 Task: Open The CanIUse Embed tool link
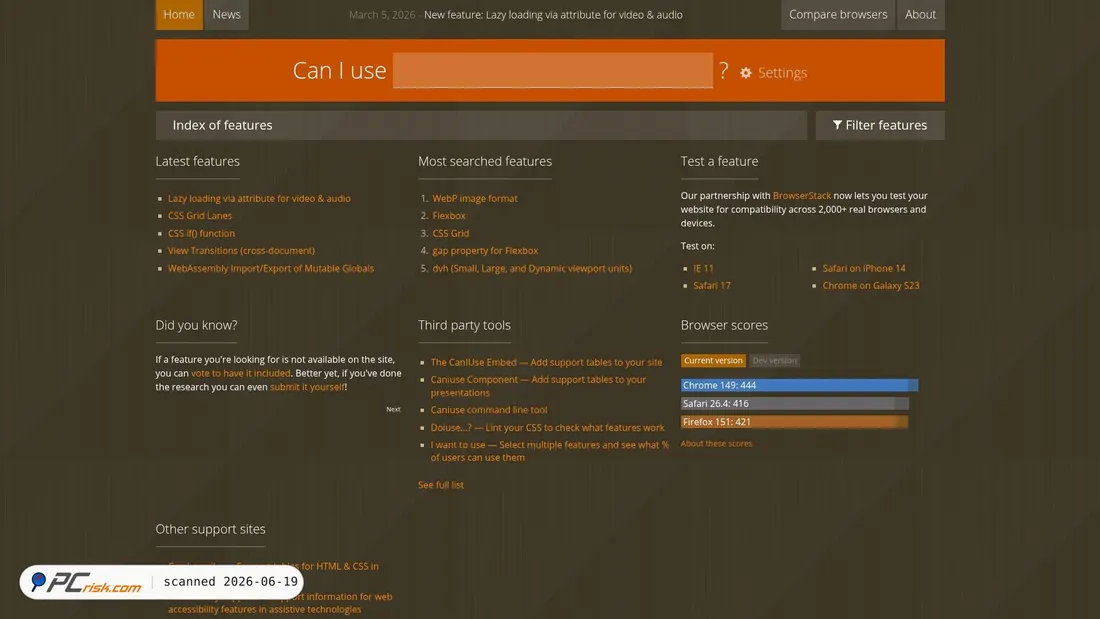546,362
